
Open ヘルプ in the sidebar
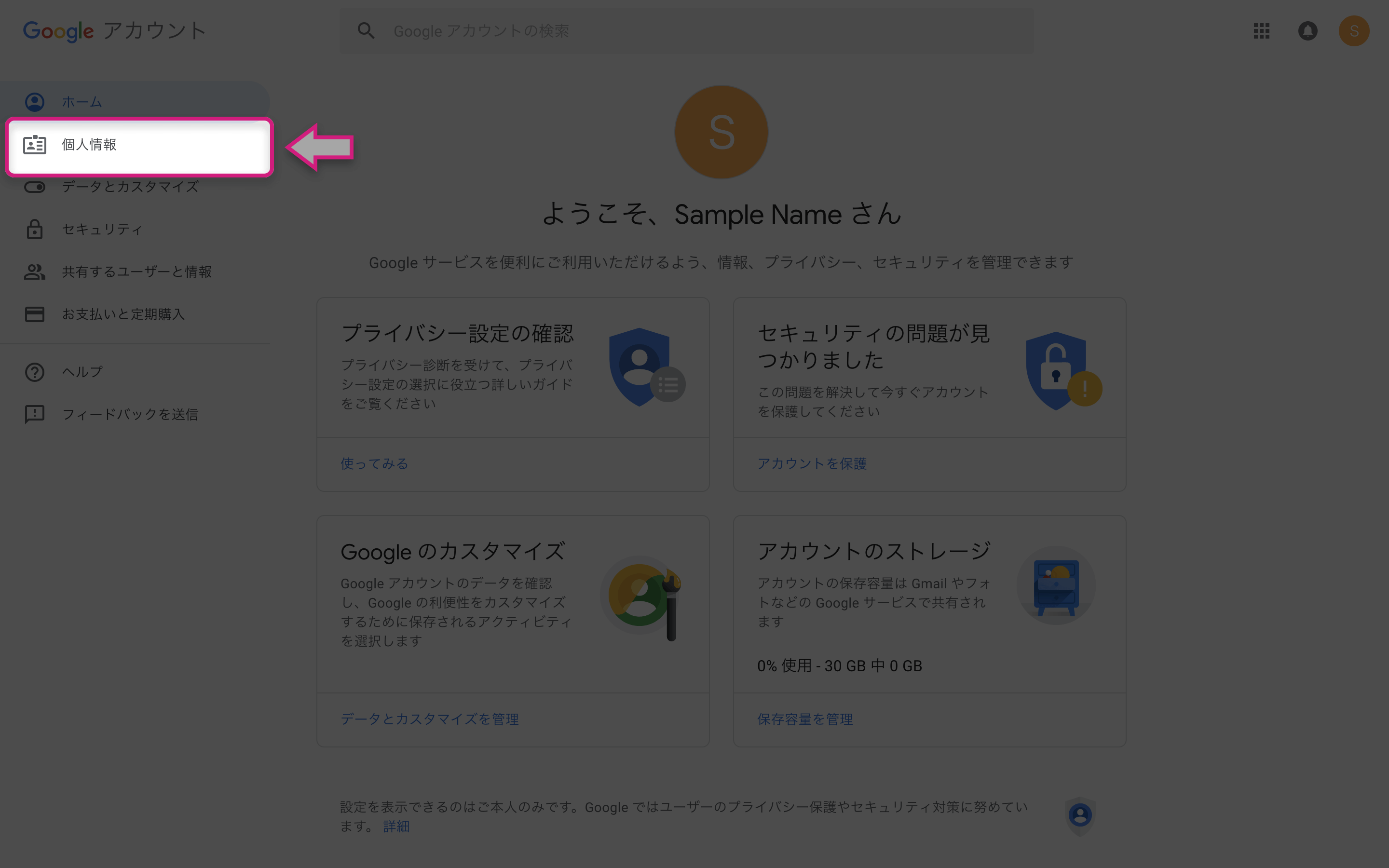[x=136, y=372]
